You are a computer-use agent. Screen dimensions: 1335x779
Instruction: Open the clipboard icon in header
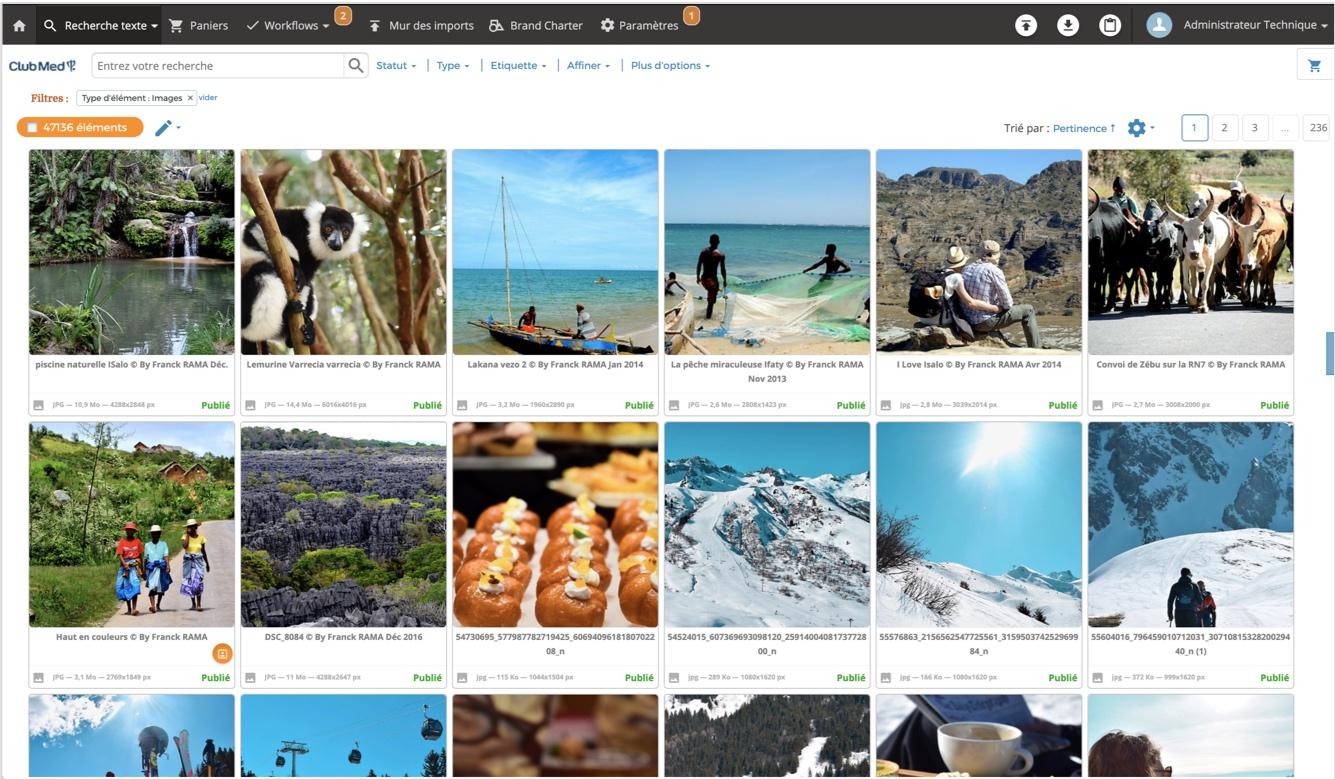pyautogui.click(x=1110, y=26)
